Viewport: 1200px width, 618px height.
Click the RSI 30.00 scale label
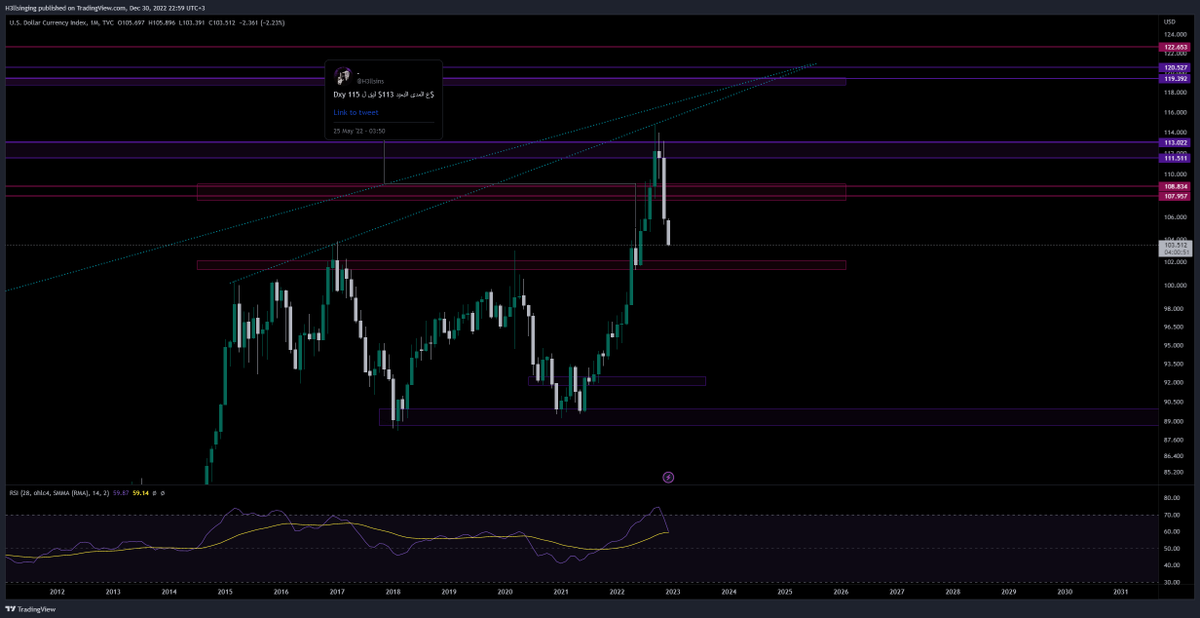pyautogui.click(x=1173, y=582)
